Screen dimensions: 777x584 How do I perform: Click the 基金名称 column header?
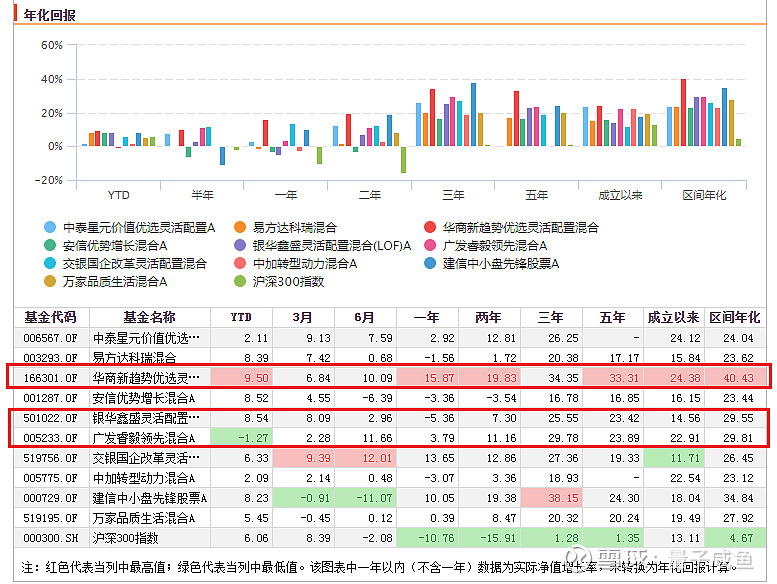tap(150, 317)
